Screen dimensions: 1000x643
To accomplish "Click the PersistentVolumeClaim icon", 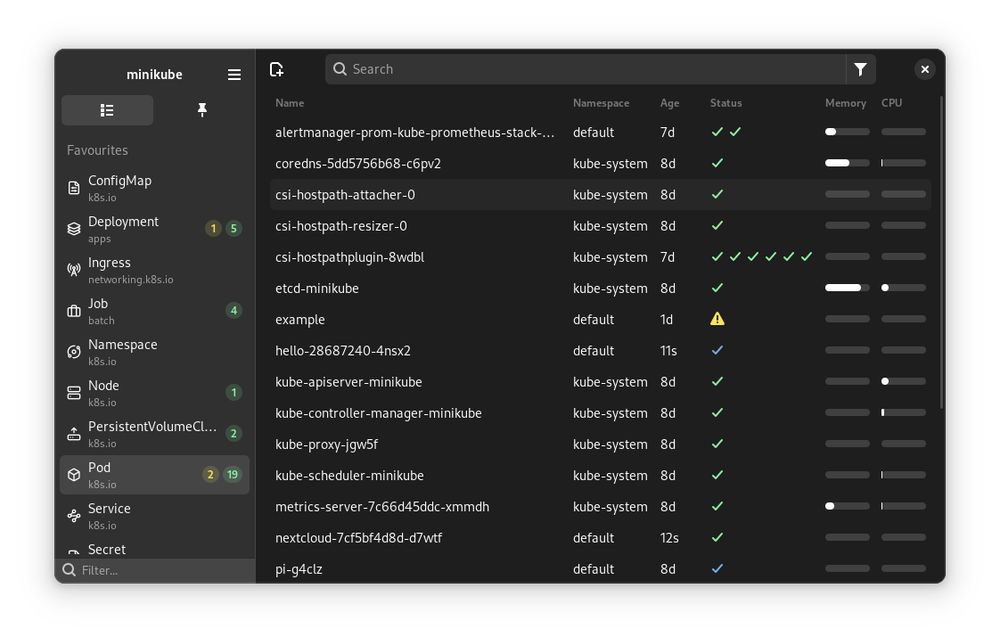I will click(x=74, y=434).
